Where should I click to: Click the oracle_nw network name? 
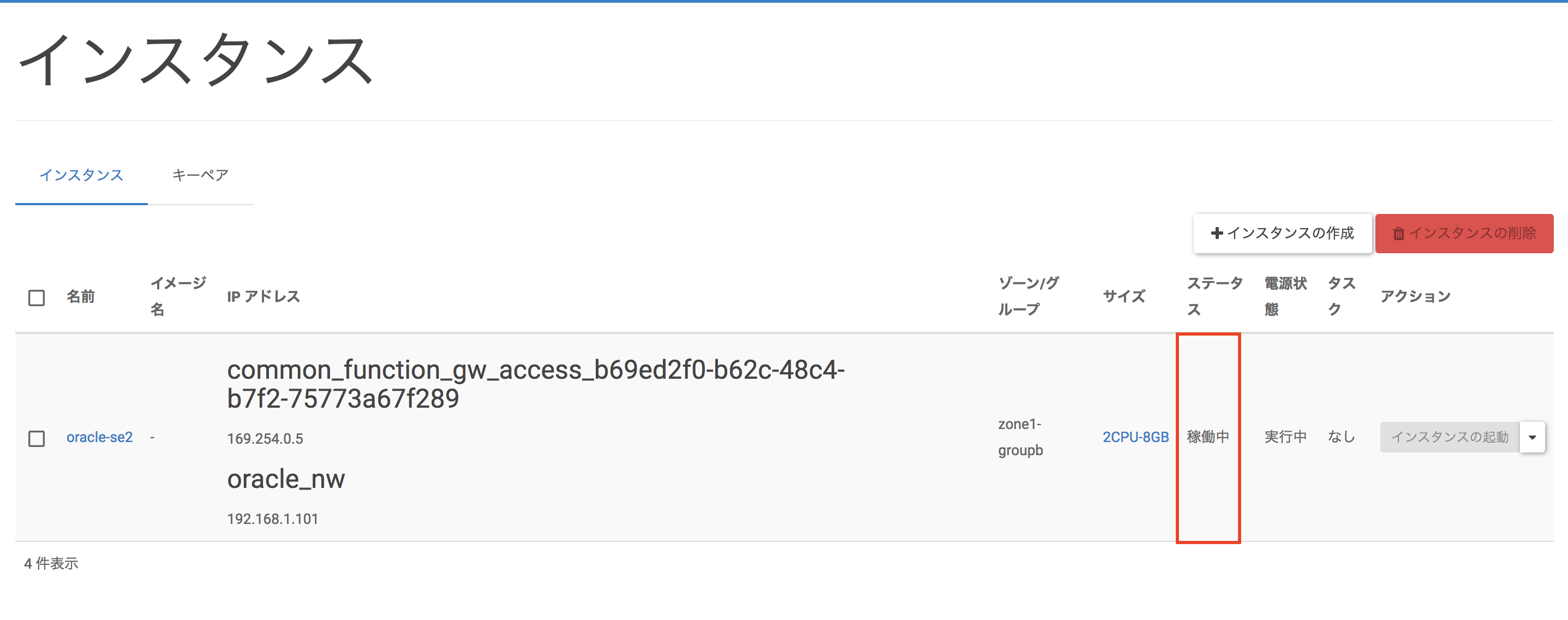[x=285, y=479]
